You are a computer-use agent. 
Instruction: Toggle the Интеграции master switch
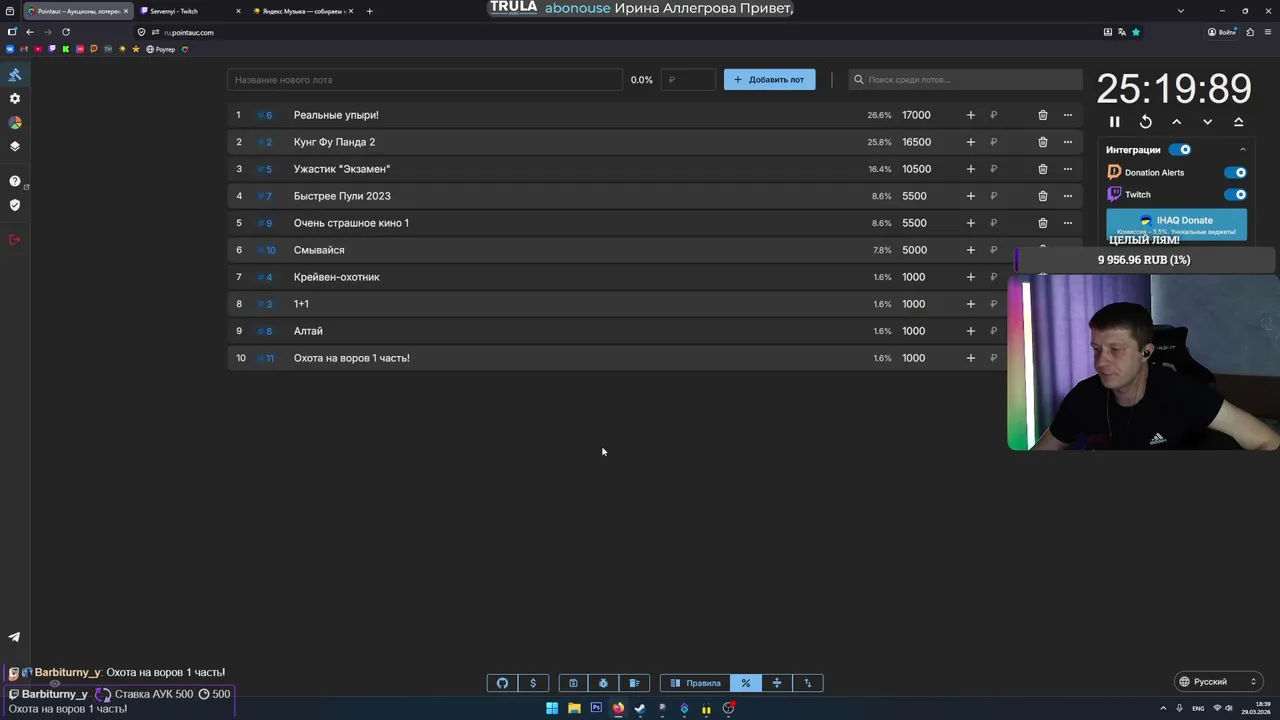(x=1181, y=150)
